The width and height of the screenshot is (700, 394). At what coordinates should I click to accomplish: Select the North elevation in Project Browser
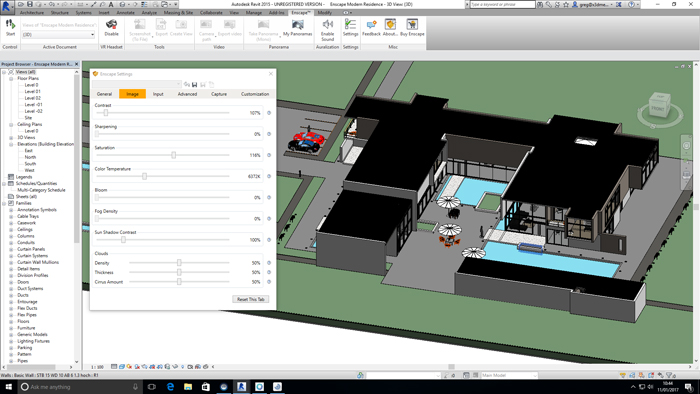[30, 157]
